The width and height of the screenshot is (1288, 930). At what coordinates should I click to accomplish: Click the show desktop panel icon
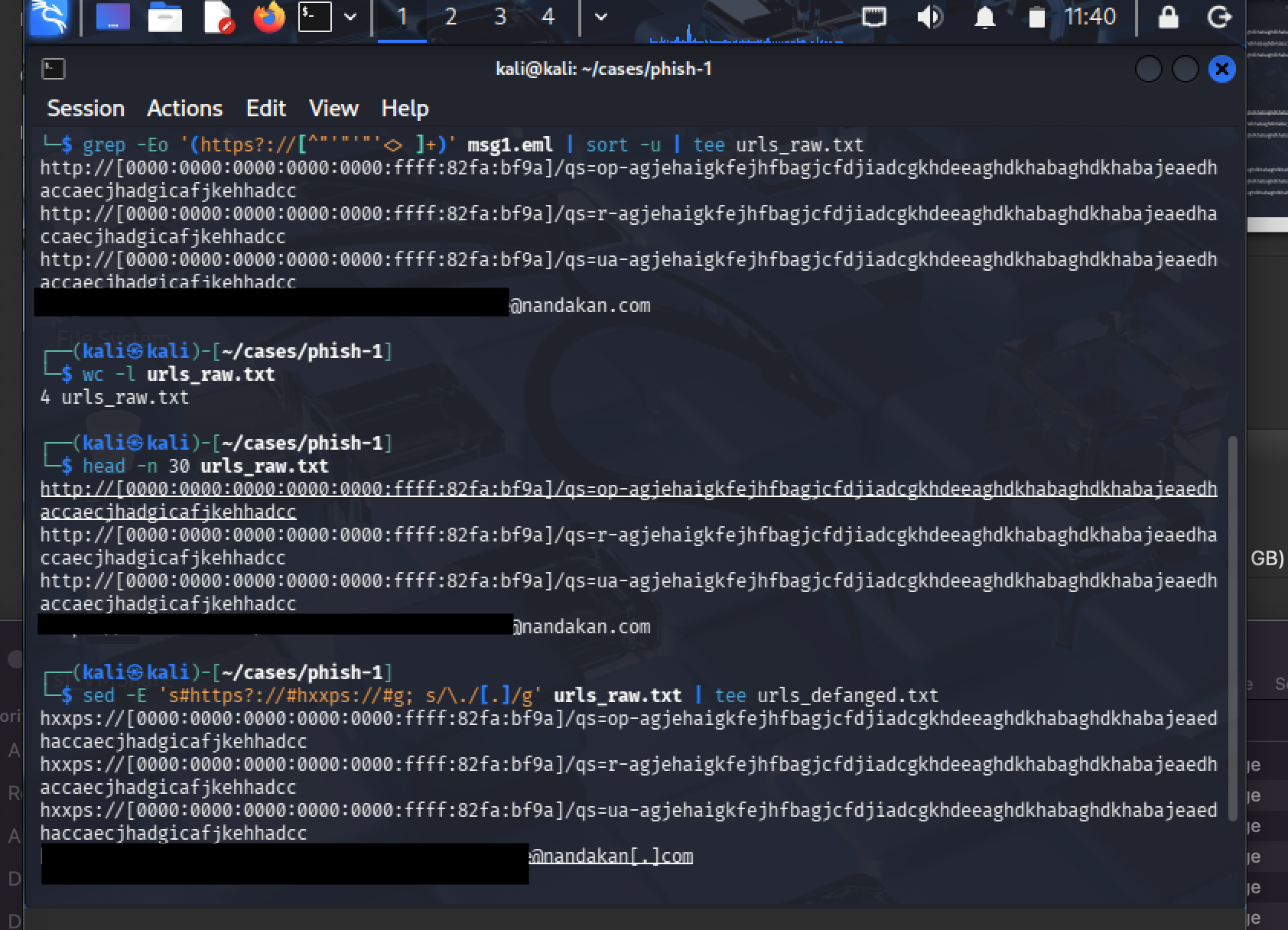(x=112, y=17)
